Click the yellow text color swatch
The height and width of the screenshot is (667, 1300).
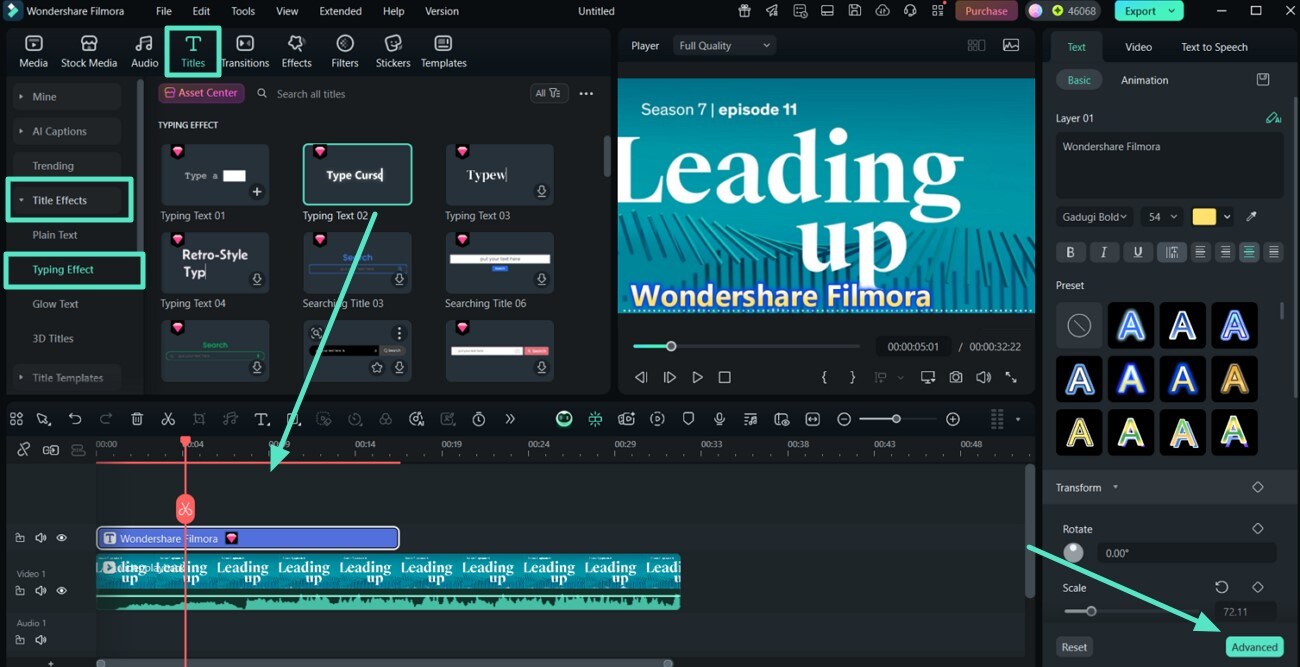[1204, 217]
